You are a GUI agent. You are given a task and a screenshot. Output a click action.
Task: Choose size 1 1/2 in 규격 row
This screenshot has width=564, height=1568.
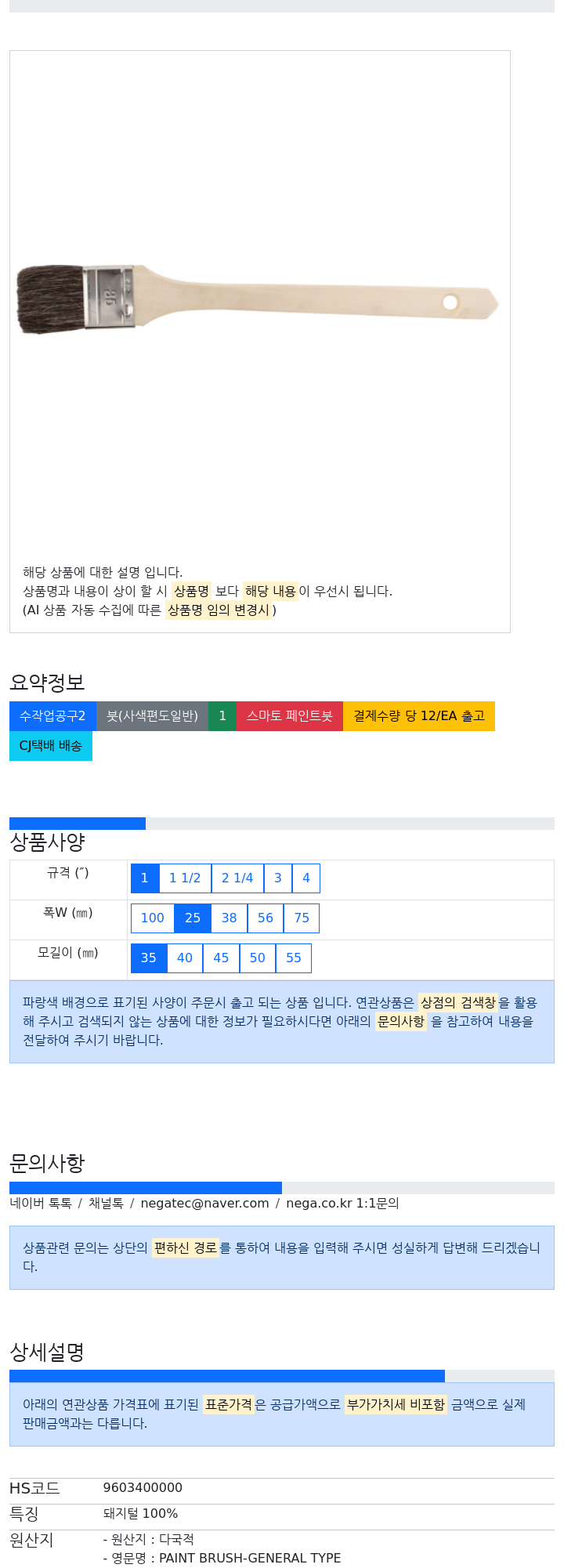pos(185,878)
